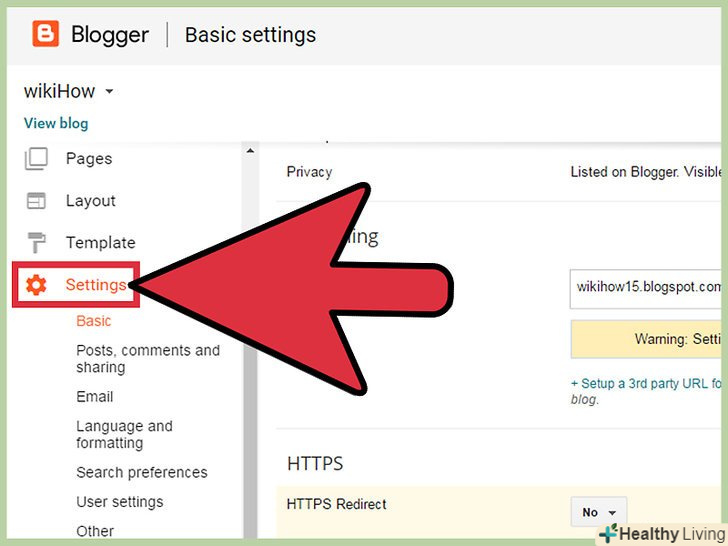Open User settings submenu
This screenshot has height=546, width=728.
[120, 502]
